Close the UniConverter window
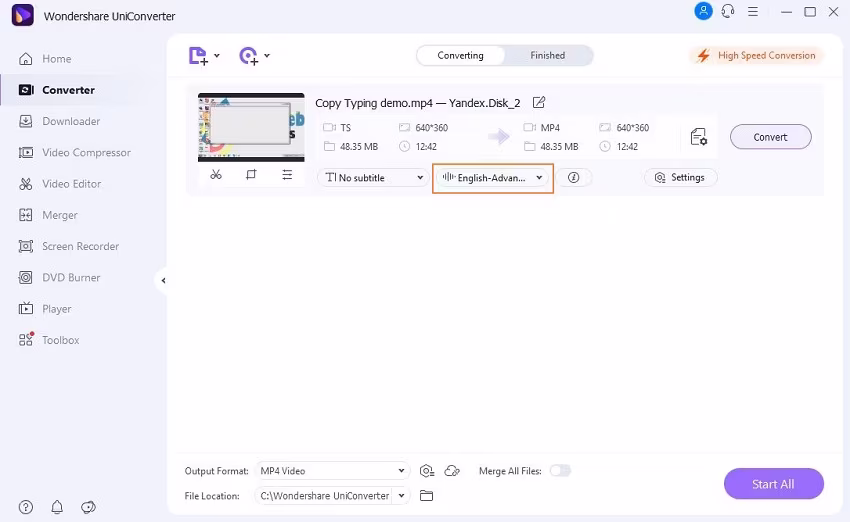 click(x=834, y=12)
